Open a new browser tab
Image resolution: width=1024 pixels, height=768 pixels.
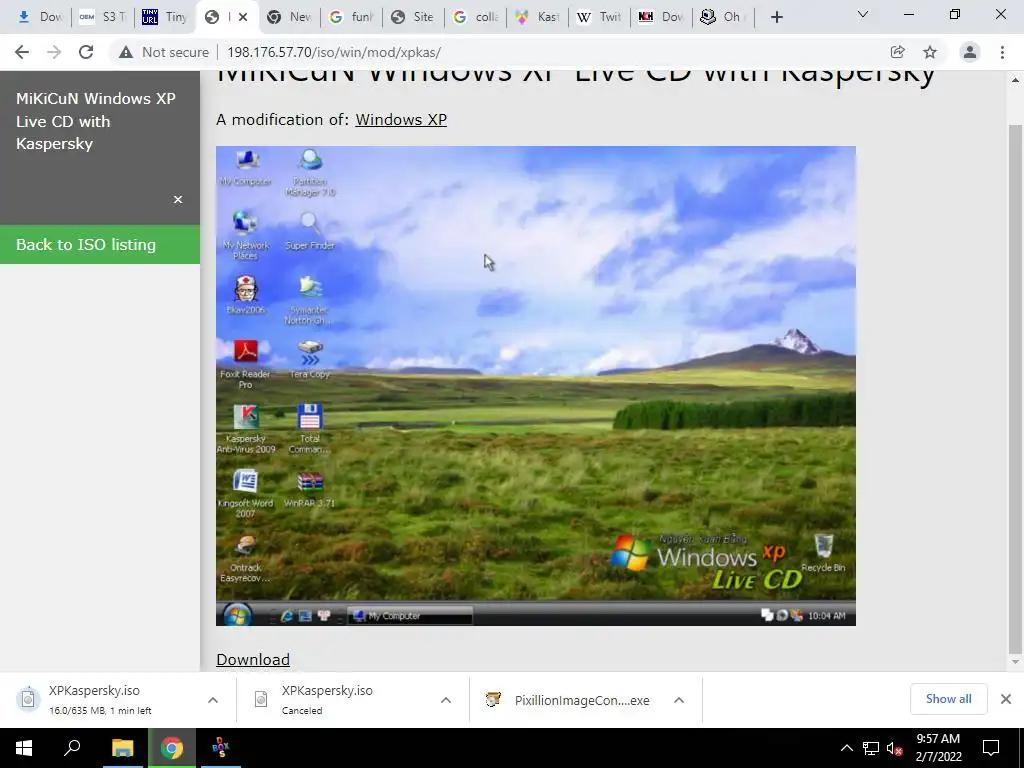pyautogui.click(x=776, y=17)
